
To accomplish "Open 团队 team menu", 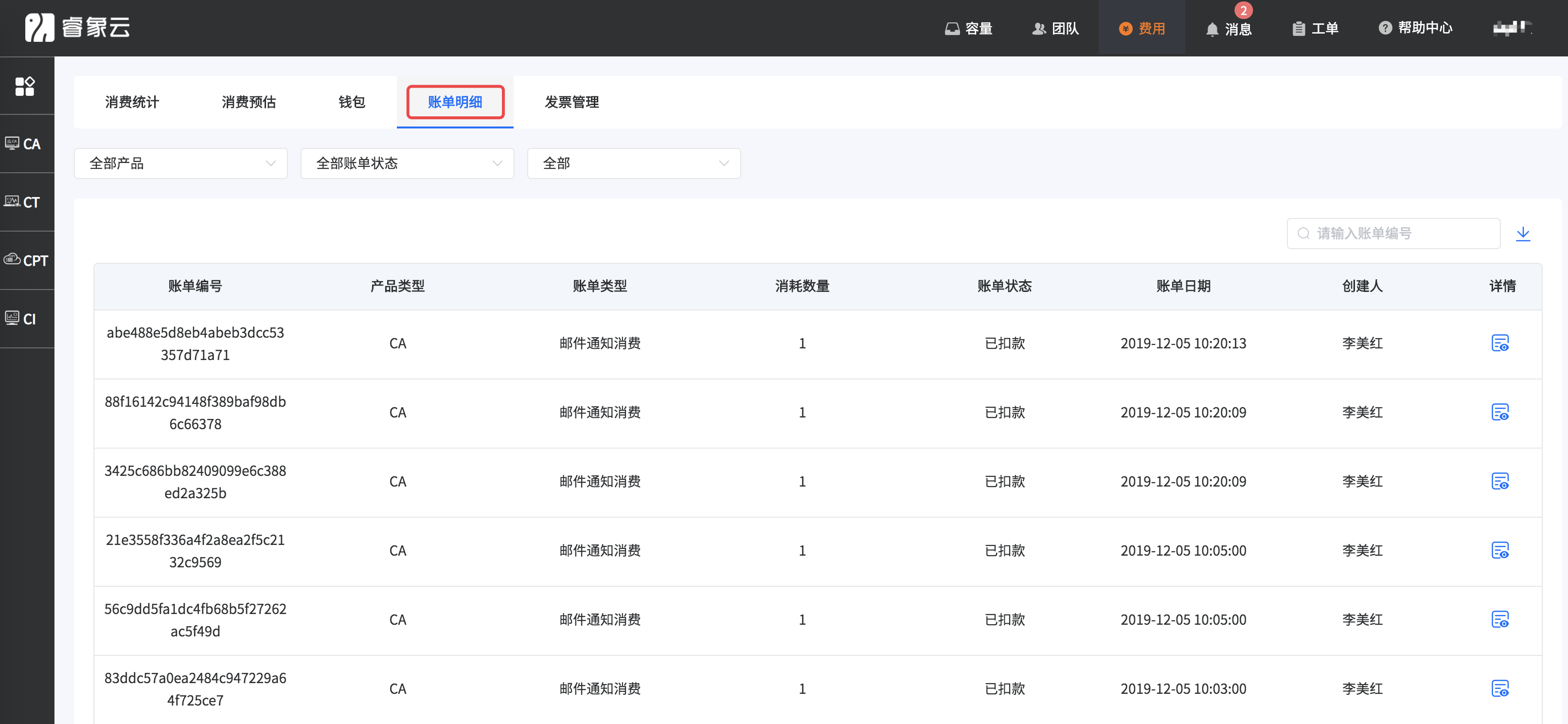I will 1055,29.
